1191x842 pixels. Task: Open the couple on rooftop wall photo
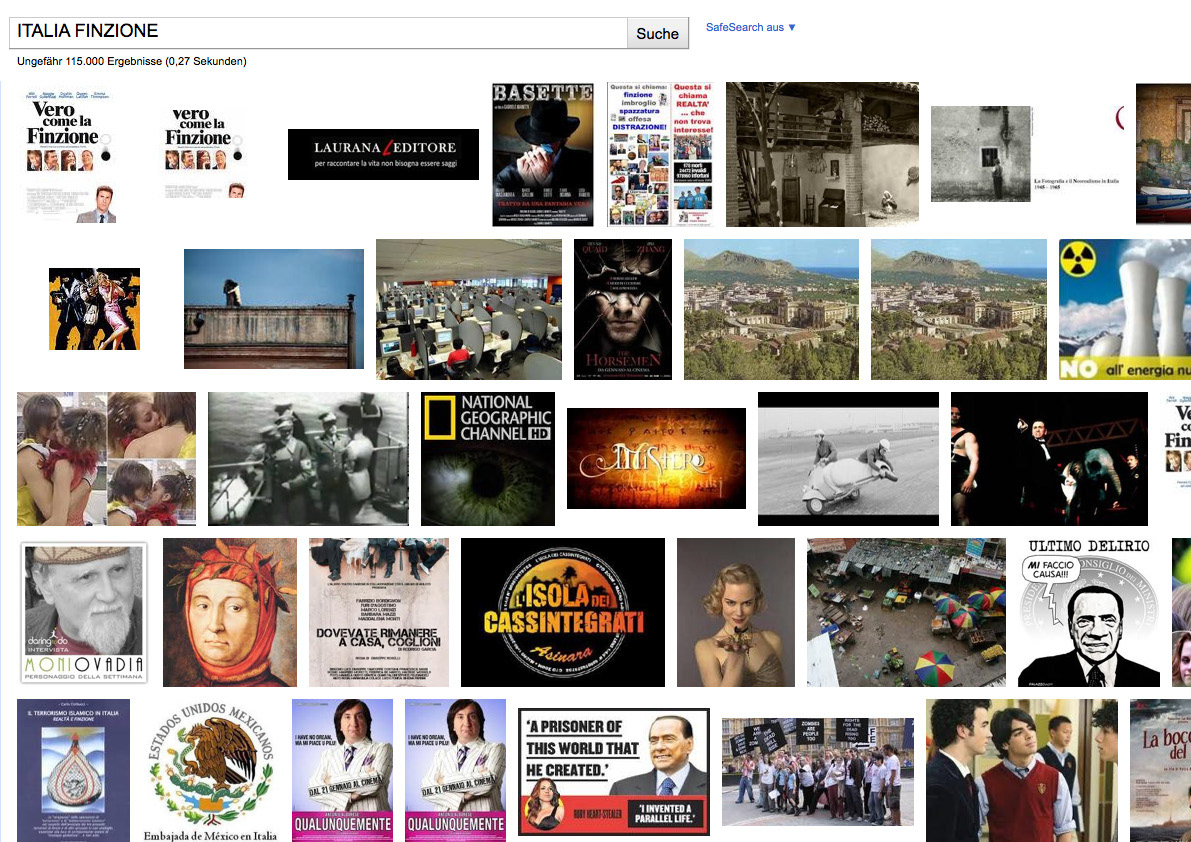(x=273, y=309)
